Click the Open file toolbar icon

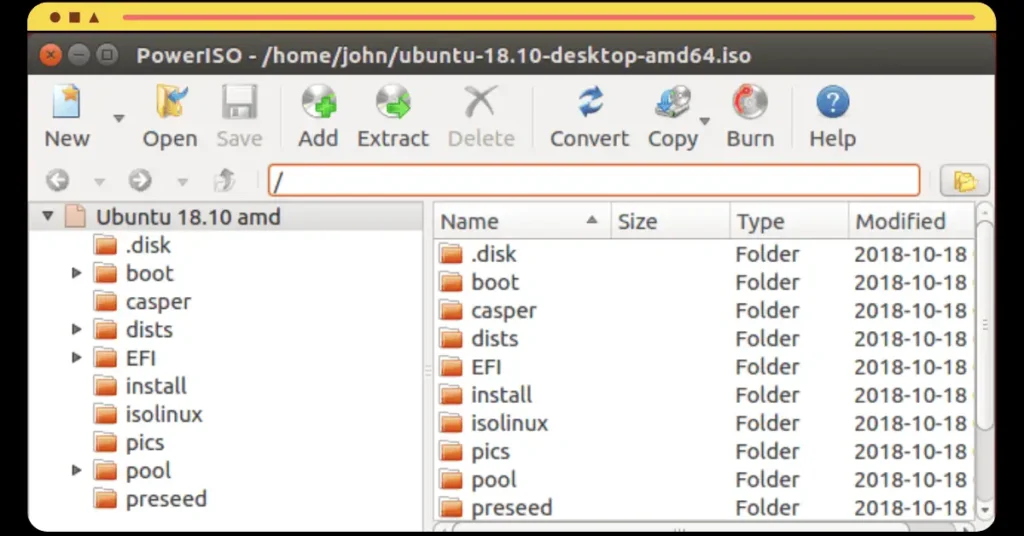point(170,102)
